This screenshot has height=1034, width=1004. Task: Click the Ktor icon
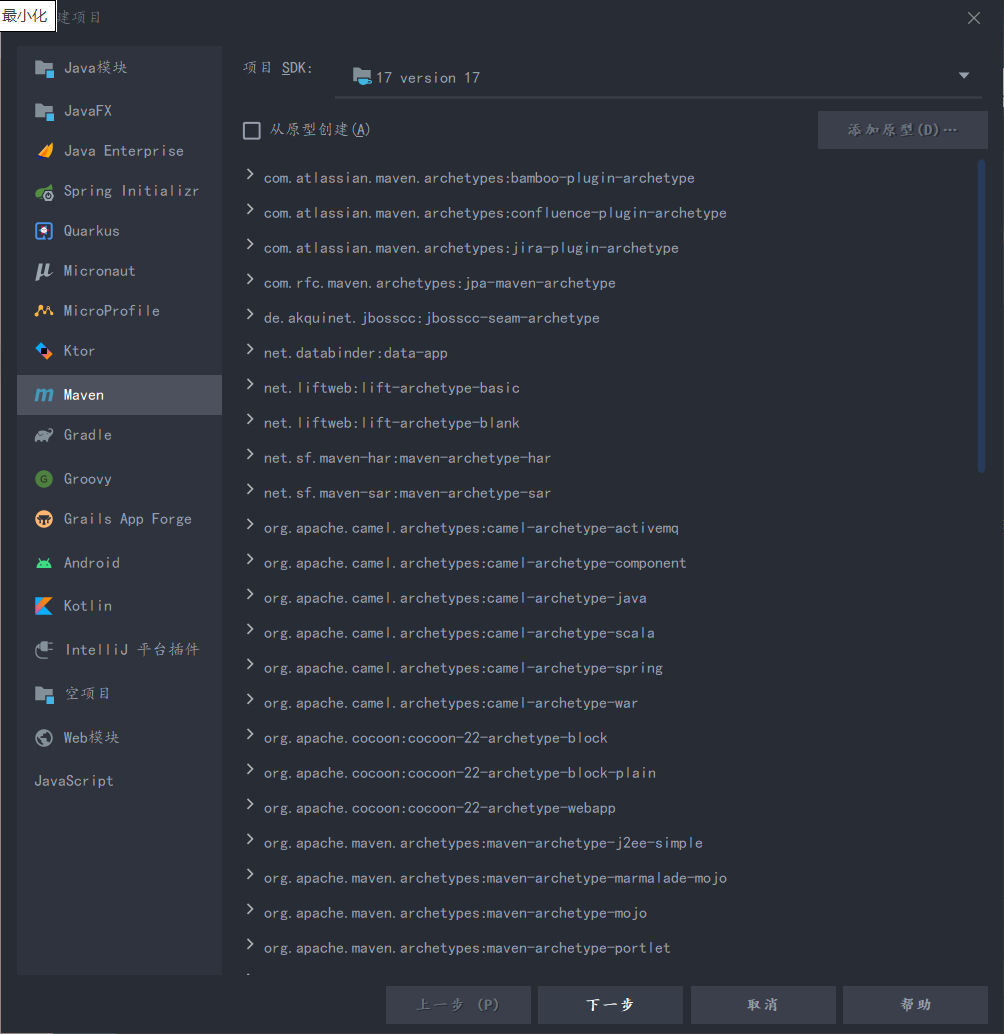44,351
